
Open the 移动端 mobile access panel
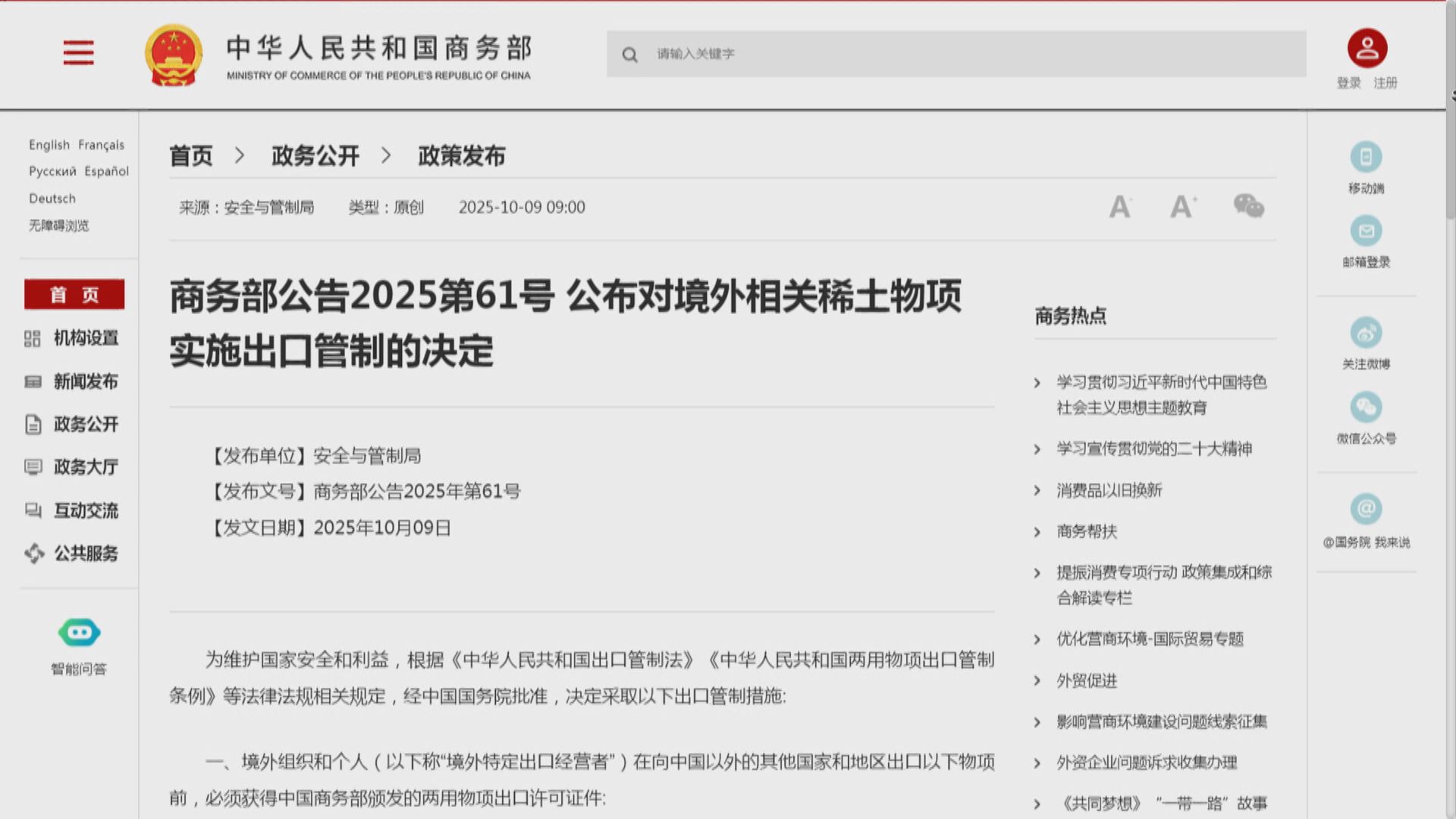coord(1367,157)
